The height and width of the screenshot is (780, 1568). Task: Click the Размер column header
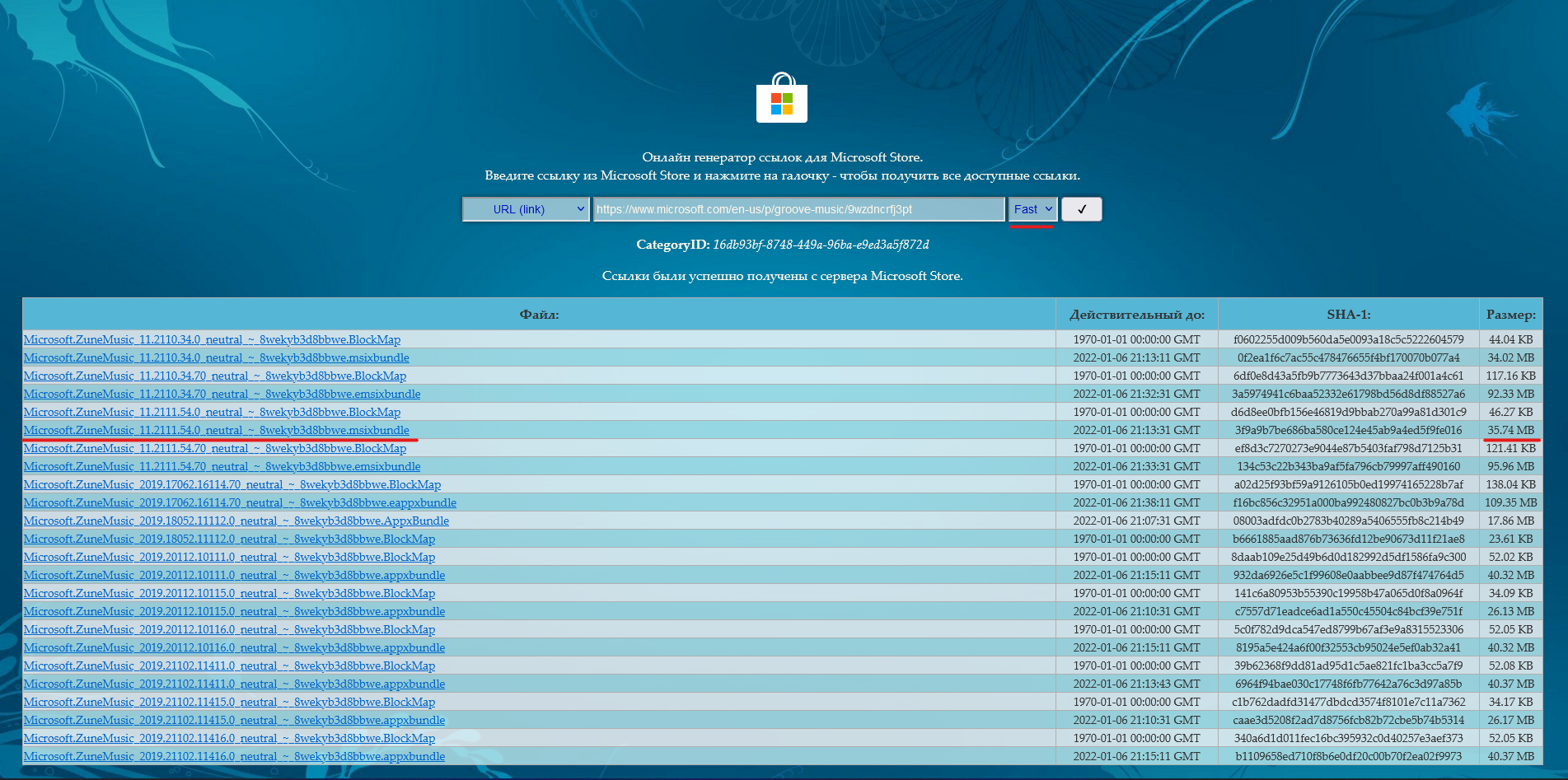tap(1511, 315)
